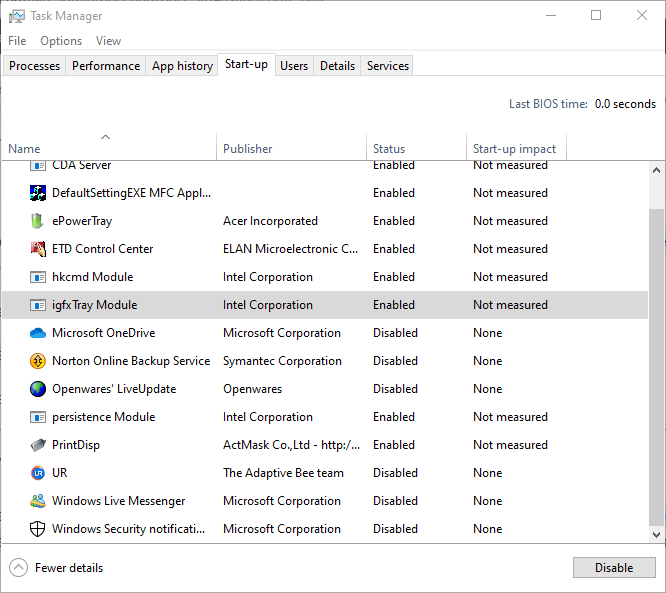
Task: Go to the Services tab
Action: pos(388,66)
